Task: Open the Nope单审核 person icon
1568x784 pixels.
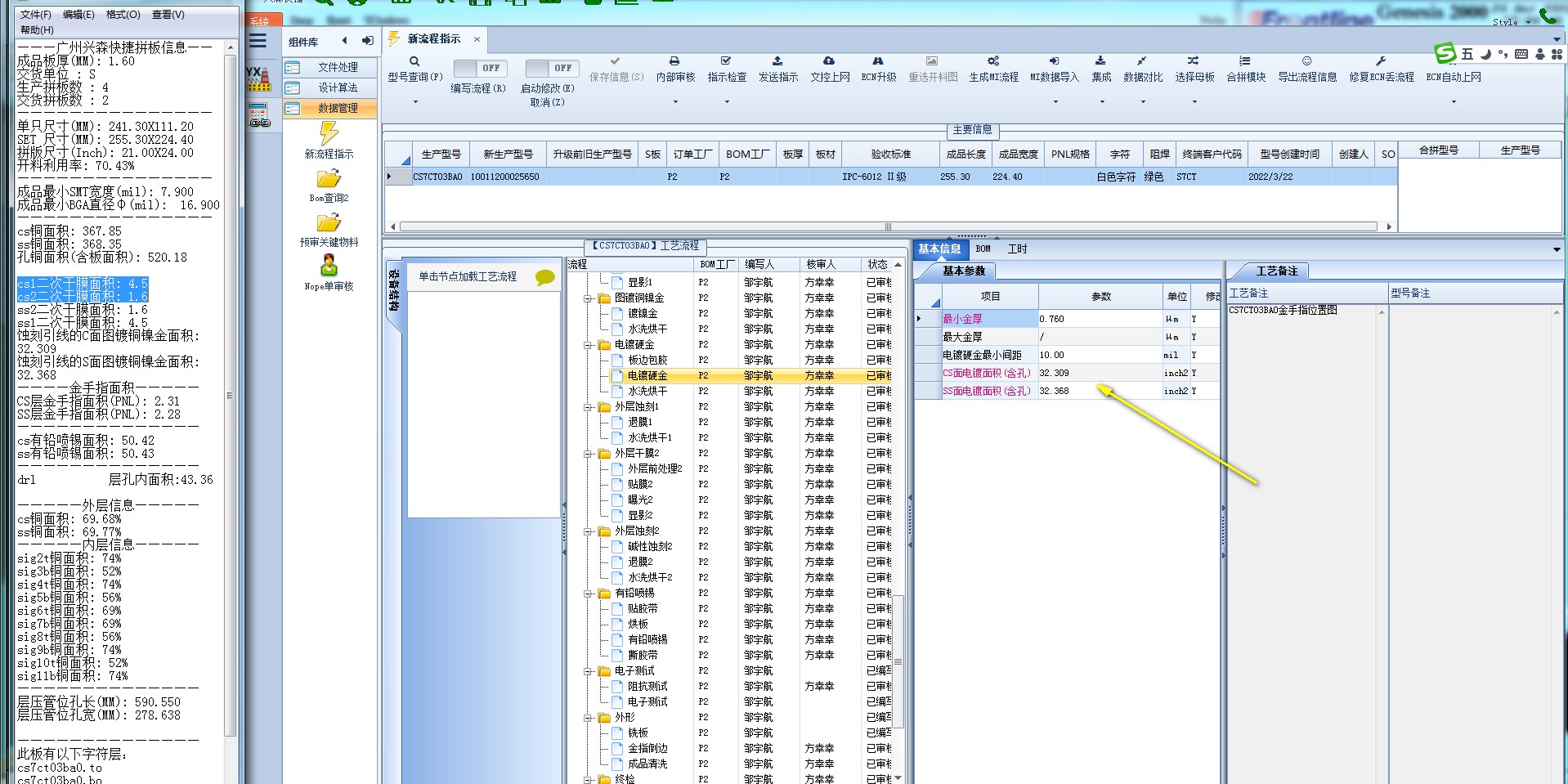Action: tap(329, 266)
